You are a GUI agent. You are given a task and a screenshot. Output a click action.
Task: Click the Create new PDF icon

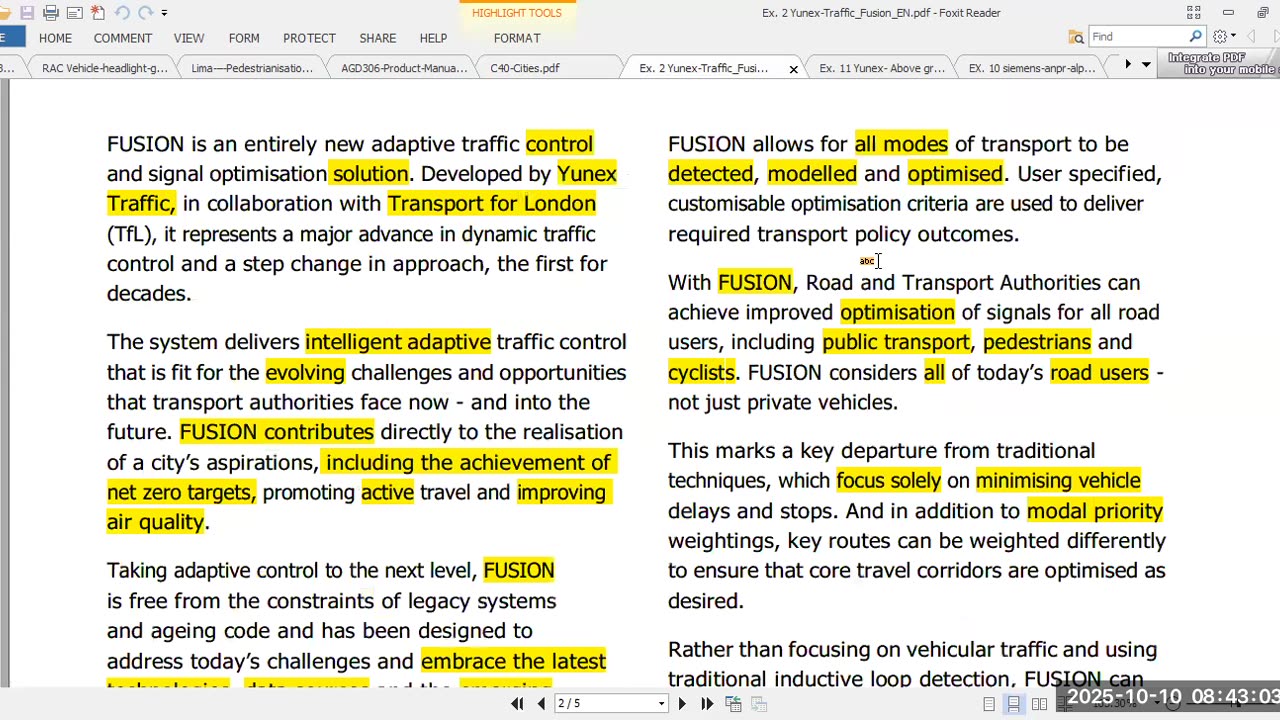coord(97,13)
